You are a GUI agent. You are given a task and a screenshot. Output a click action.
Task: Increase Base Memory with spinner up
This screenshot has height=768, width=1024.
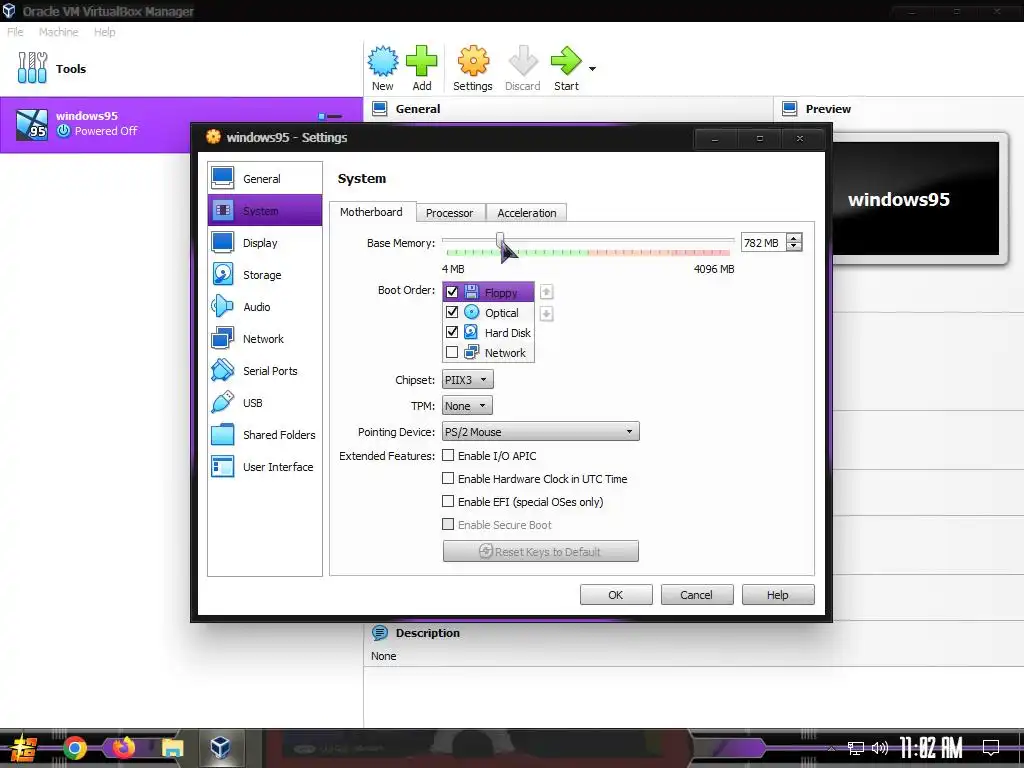tap(794, 238)
